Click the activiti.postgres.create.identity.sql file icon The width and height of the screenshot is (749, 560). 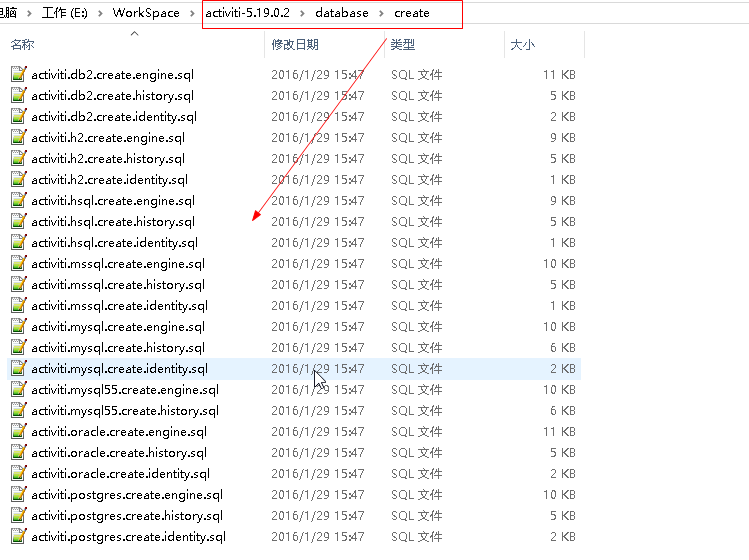click(x=19, y=537)
